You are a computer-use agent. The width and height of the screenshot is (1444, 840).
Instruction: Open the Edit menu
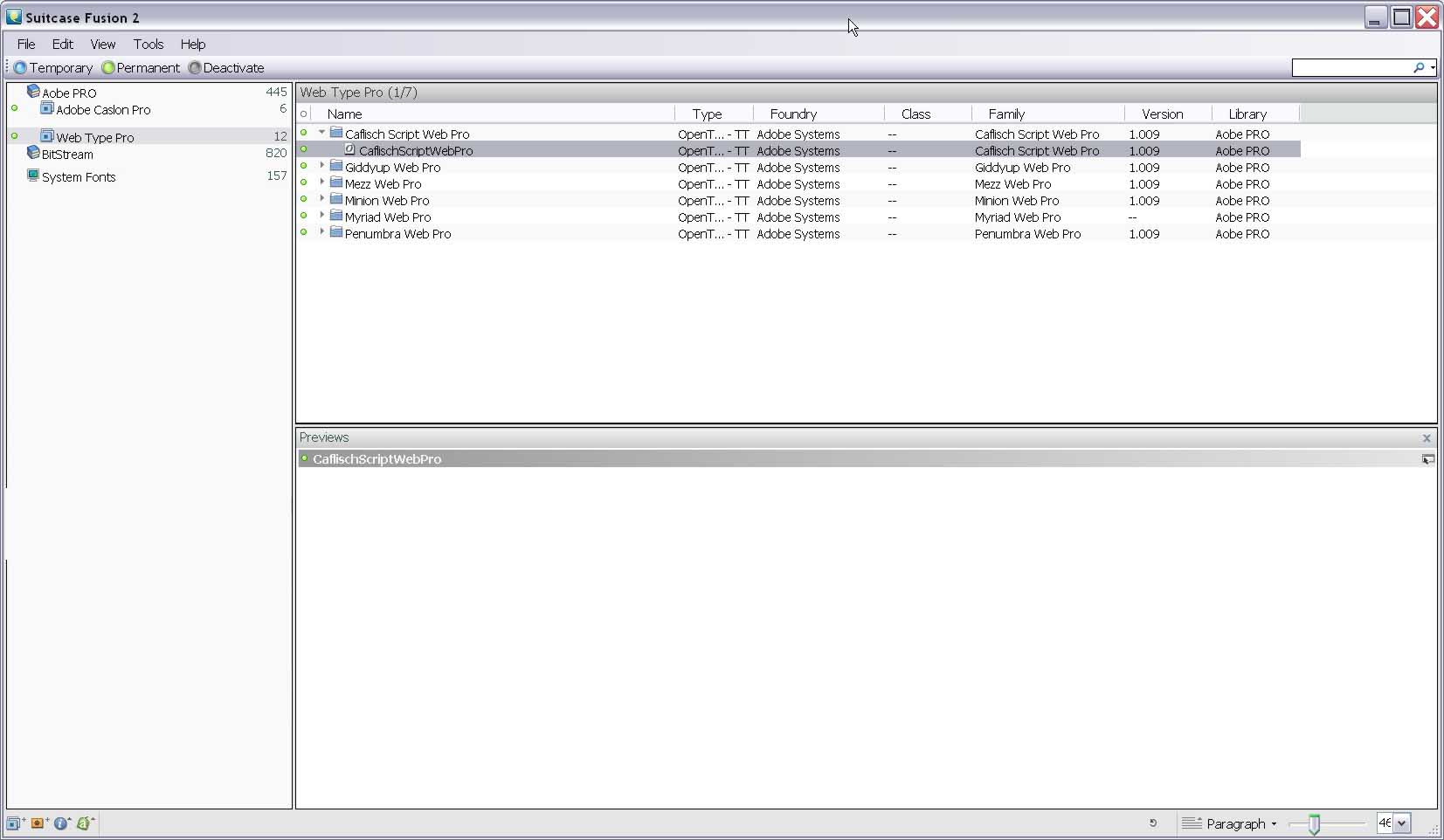pos(62,44)
